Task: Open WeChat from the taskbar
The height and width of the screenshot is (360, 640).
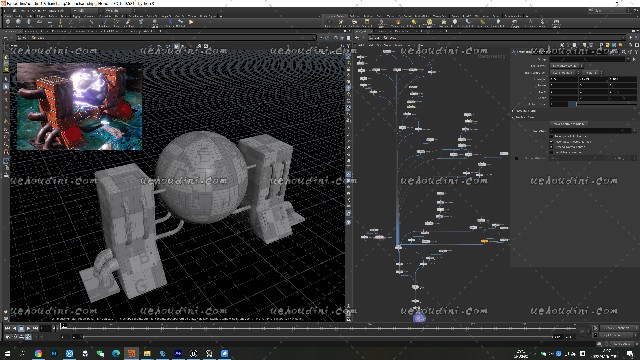Action: pos(100,353)
